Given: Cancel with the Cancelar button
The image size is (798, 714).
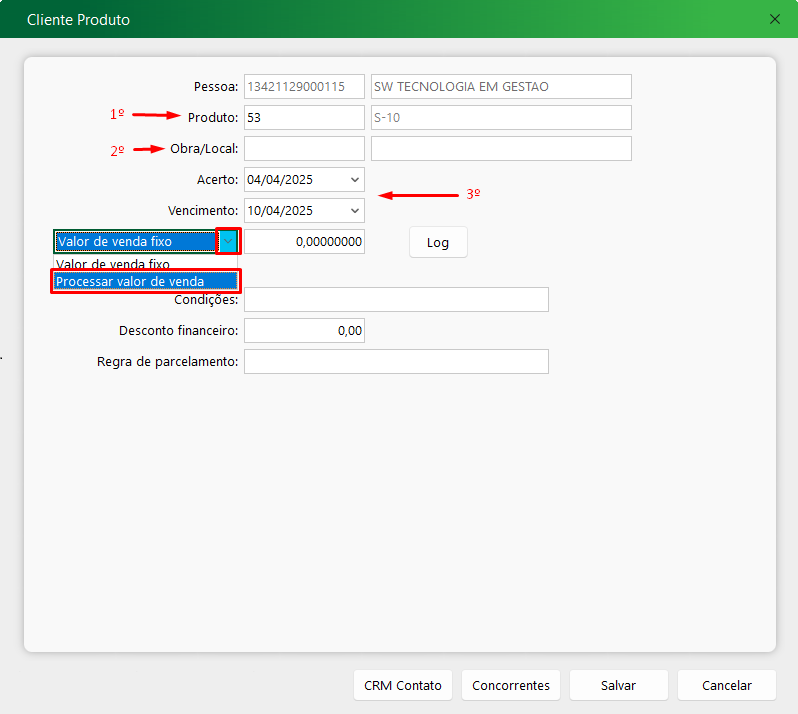Looking at the screenshot, I should (x=727, y=686).
